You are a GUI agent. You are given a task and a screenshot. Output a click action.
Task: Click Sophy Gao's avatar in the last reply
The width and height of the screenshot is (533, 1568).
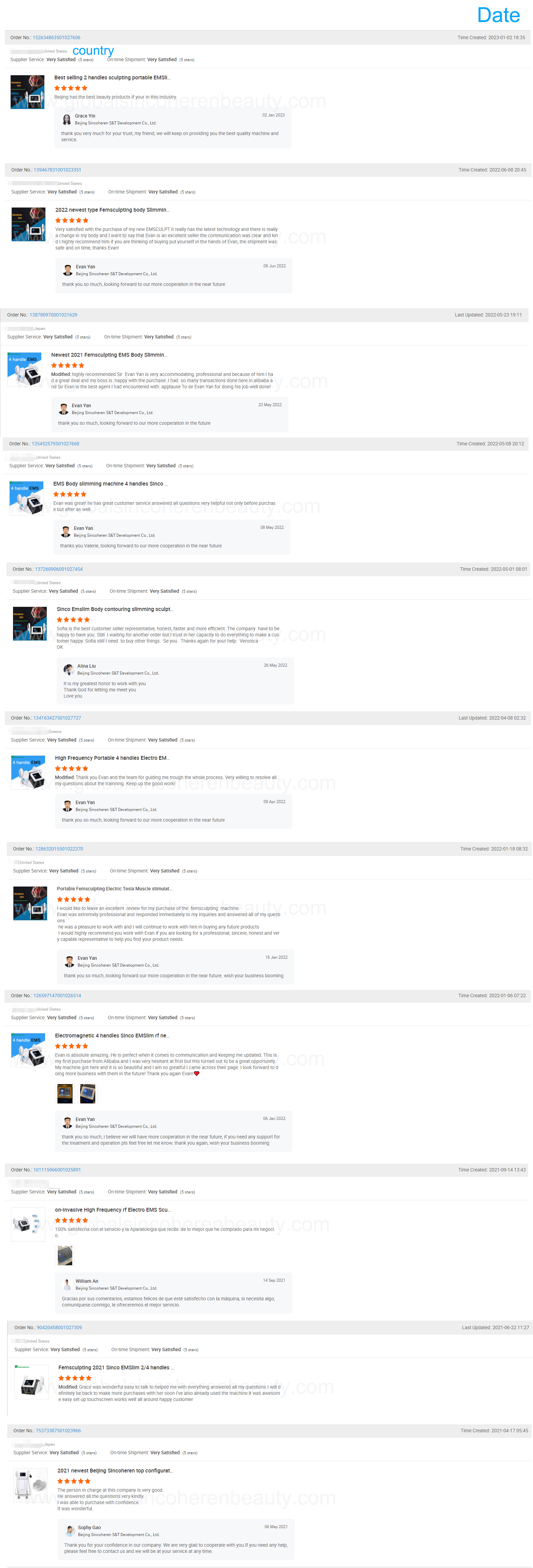pyautogui.click(x=70, y=1531)
